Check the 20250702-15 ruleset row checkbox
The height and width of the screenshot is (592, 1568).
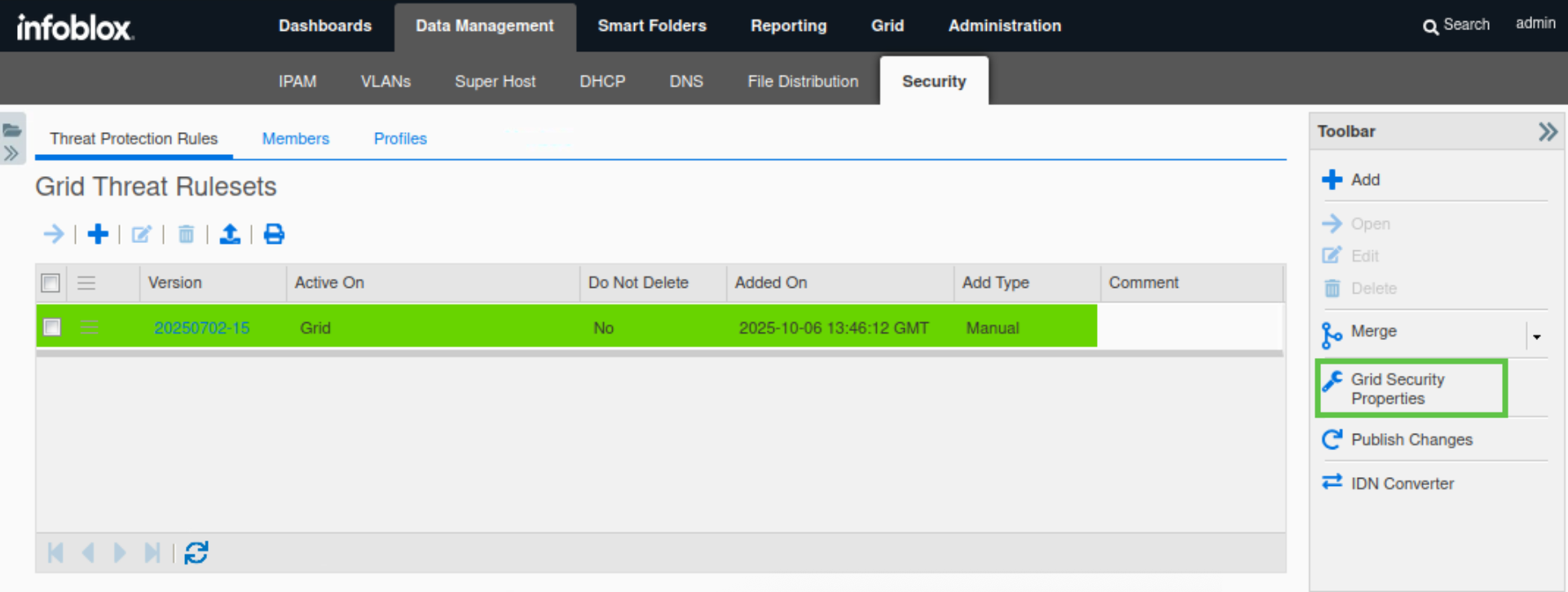point(52,327)
